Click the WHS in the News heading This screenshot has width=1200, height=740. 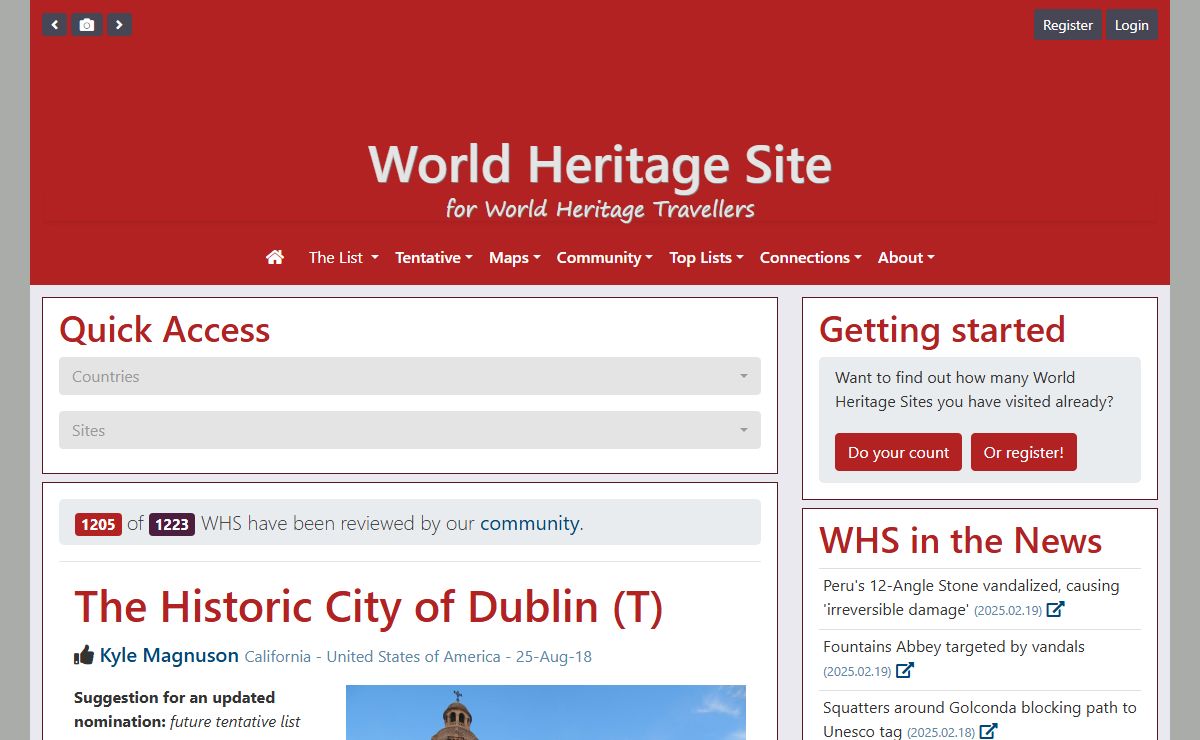pos(961,540)
